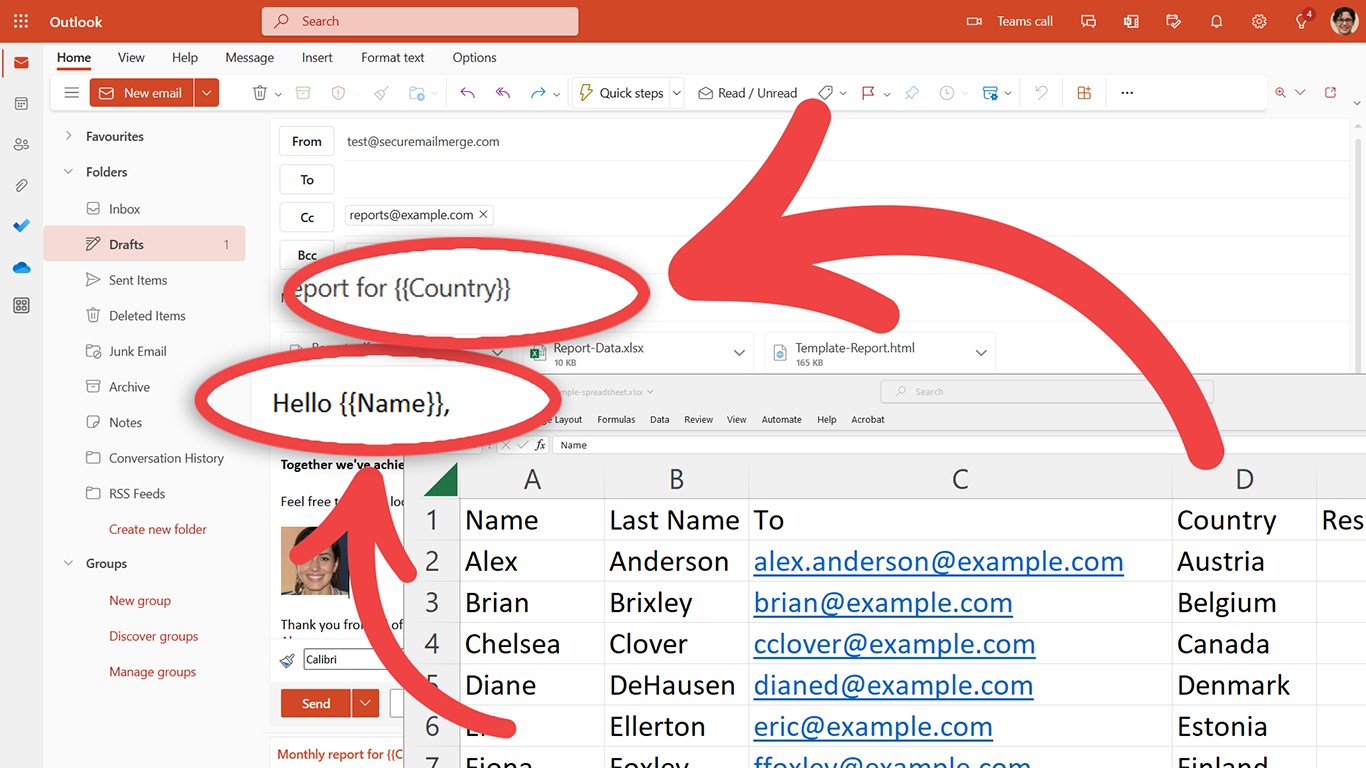Image resolution: width=1366 pixels, height=768 pixels.
Task: Click the alex.anderson@example.com link in Excel
Action: click(938, 561)
